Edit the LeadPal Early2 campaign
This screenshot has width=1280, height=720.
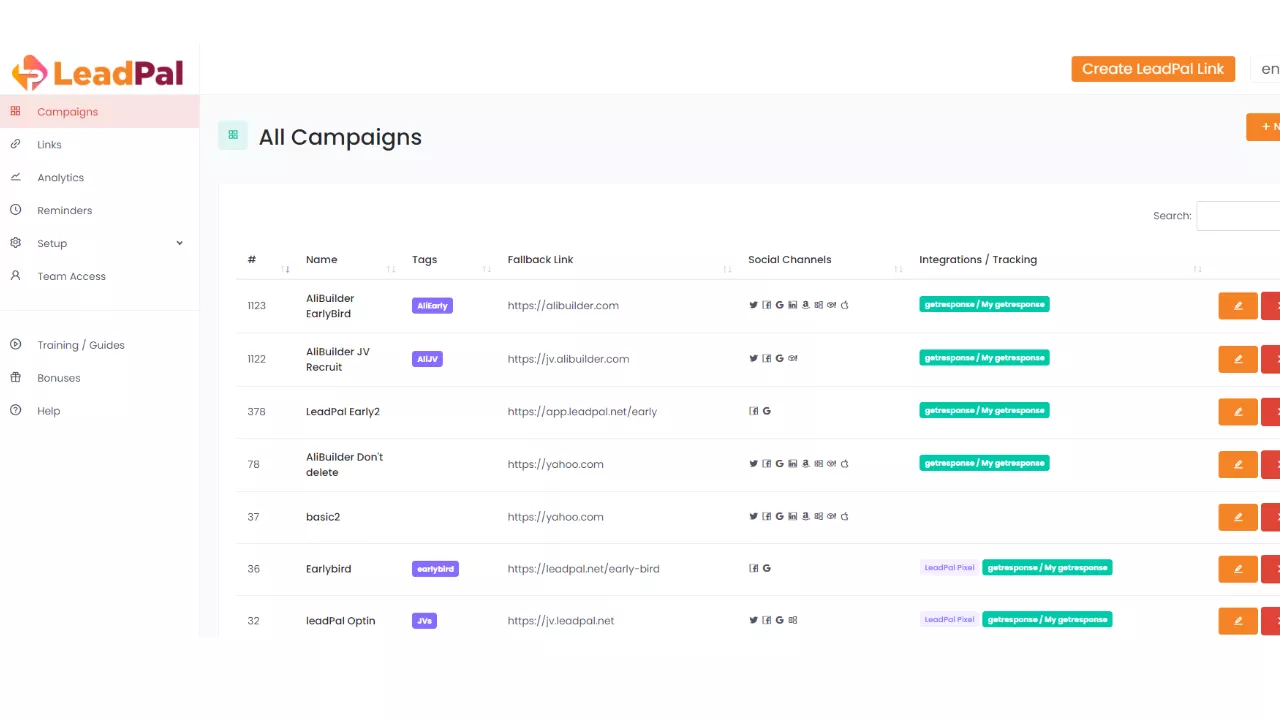coord(1237,411)
